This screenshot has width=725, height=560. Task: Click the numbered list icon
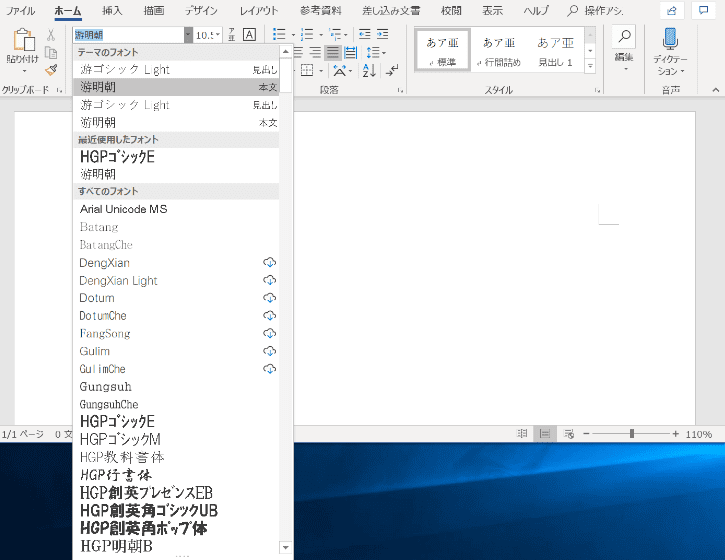coord(307,34)
